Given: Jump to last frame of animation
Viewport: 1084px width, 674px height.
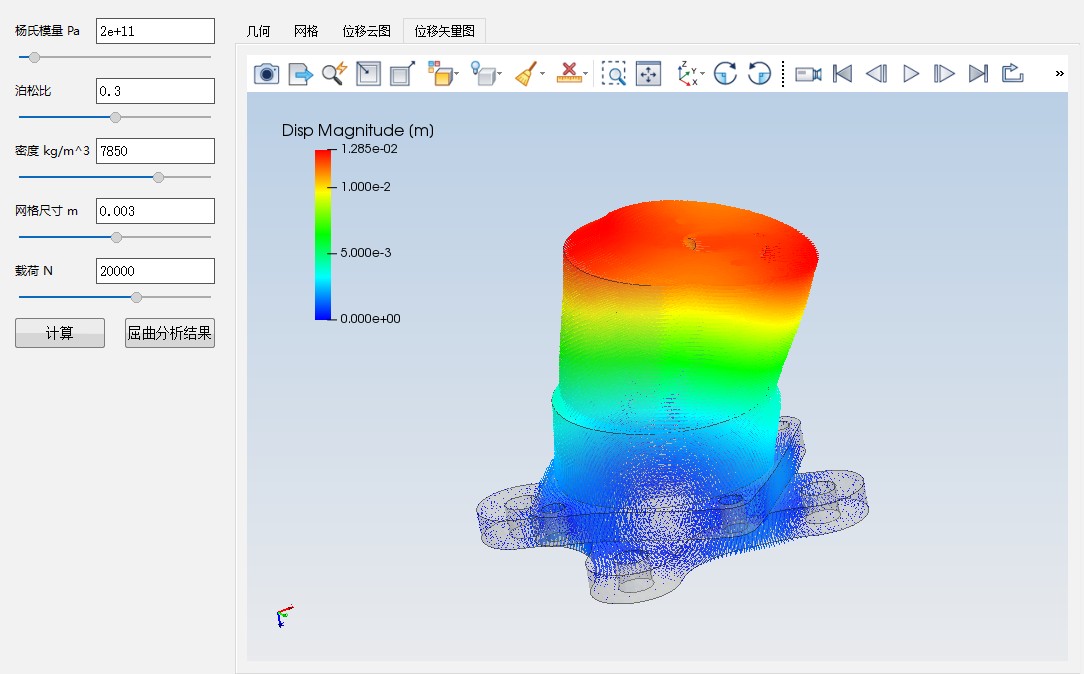Looking at the screenshot, I should click(978, 74).
